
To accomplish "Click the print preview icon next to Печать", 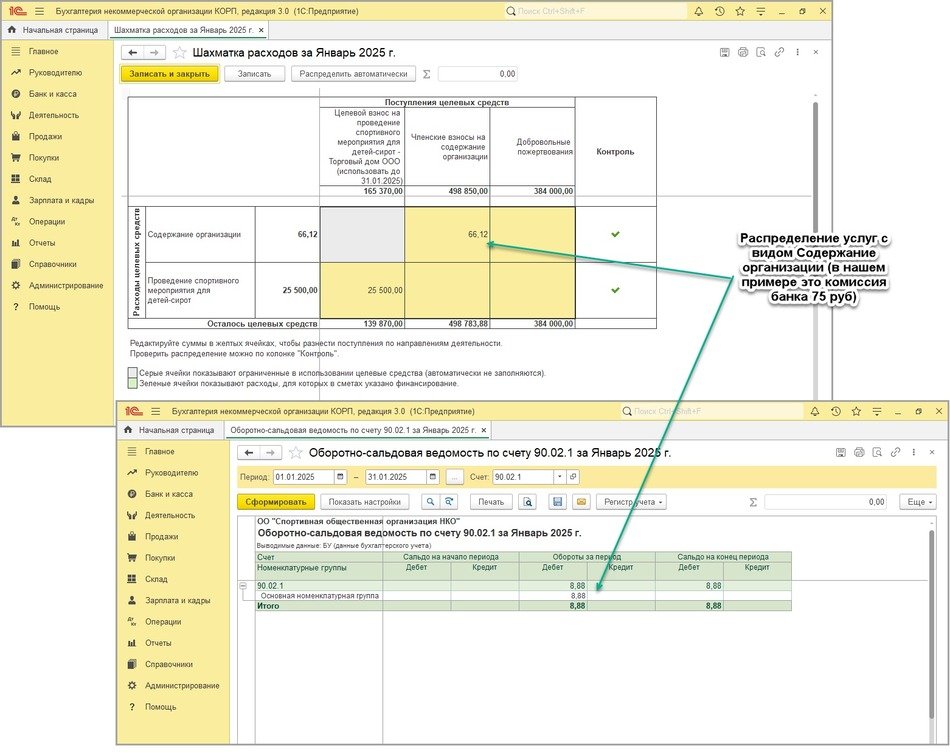I will click(x=527, y=502).
